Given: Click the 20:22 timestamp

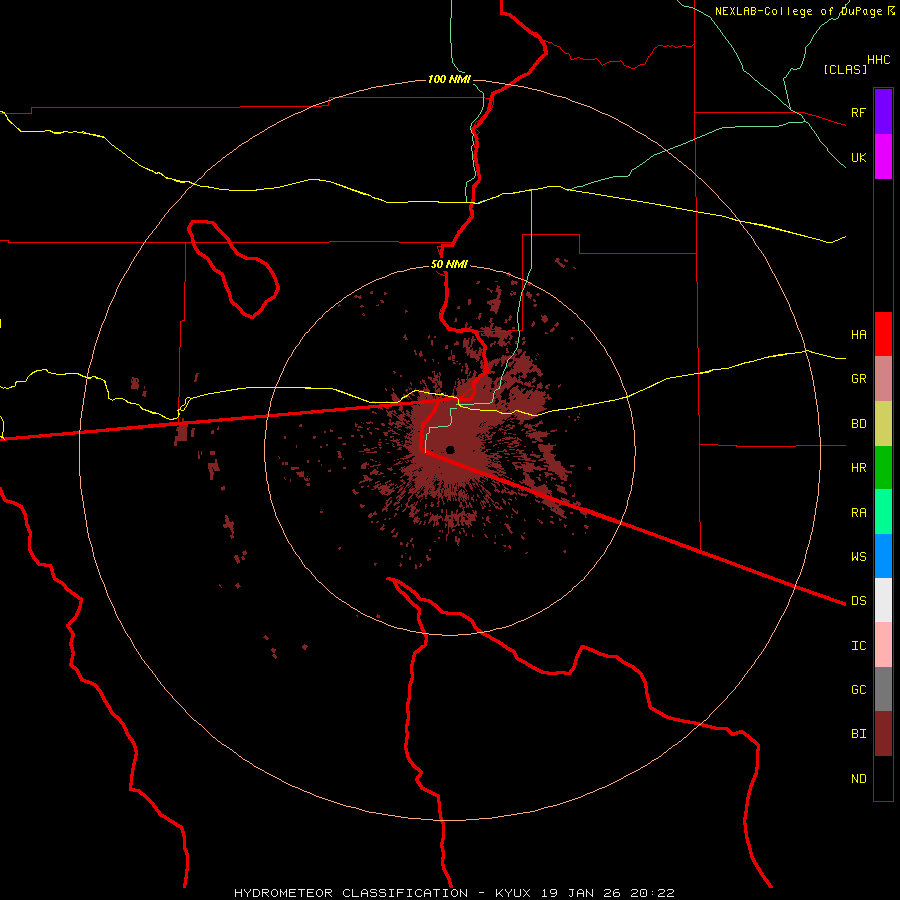Looking at the screenshot, I should 652,893.
